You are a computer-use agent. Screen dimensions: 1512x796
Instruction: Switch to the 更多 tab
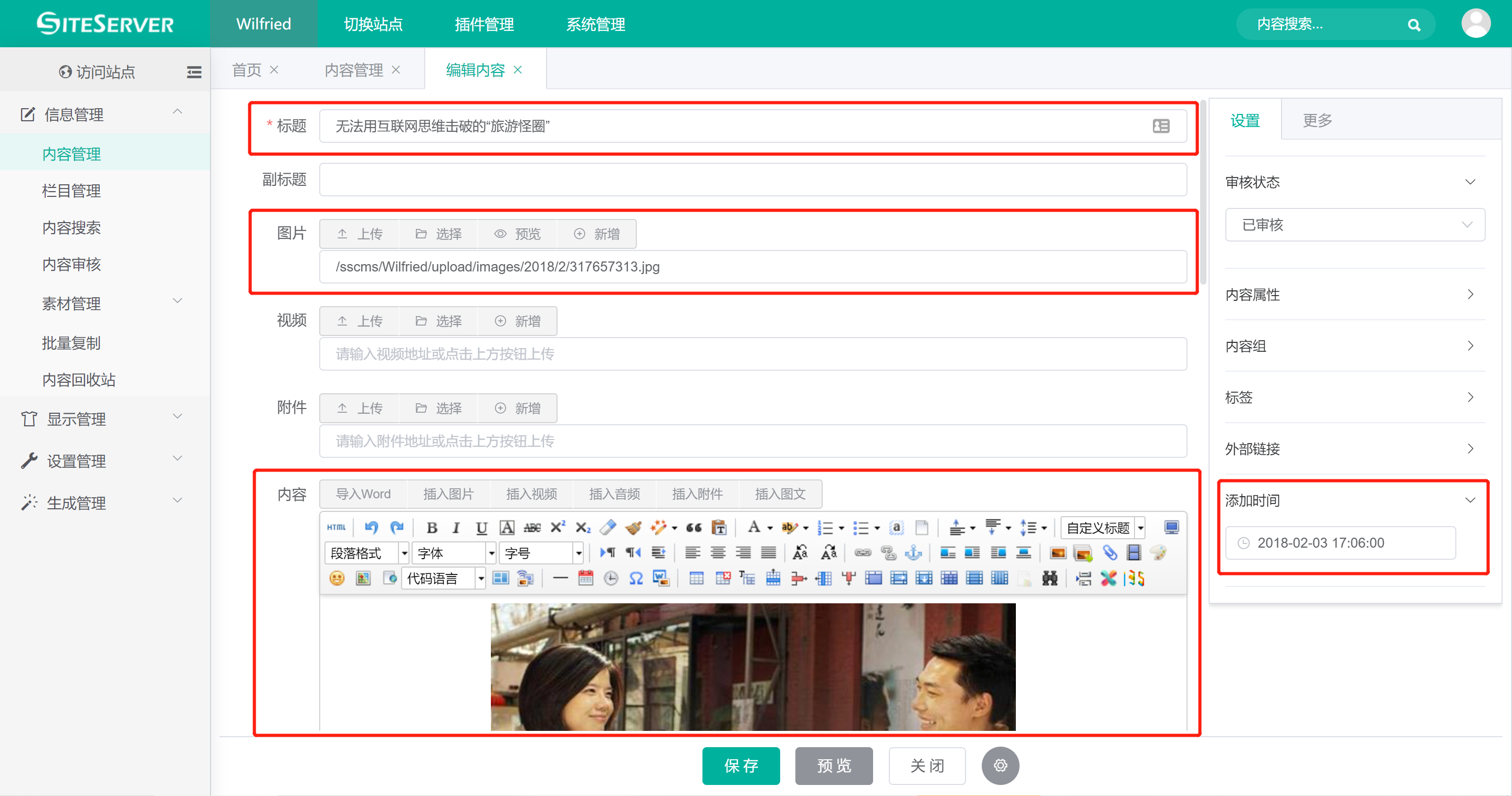click(x=1317, y=120)
